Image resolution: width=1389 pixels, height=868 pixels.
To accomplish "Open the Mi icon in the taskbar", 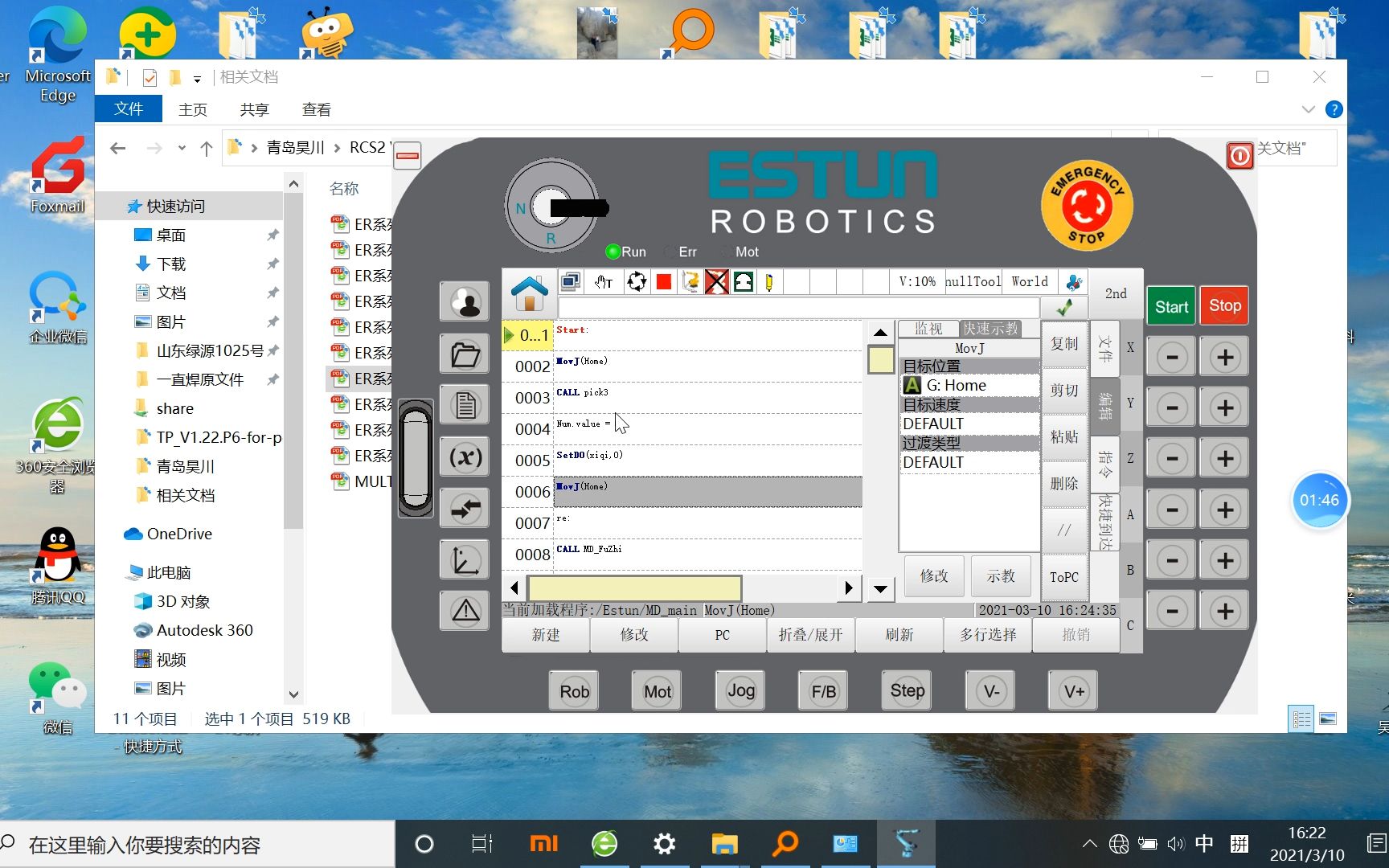I will (543, 844).
